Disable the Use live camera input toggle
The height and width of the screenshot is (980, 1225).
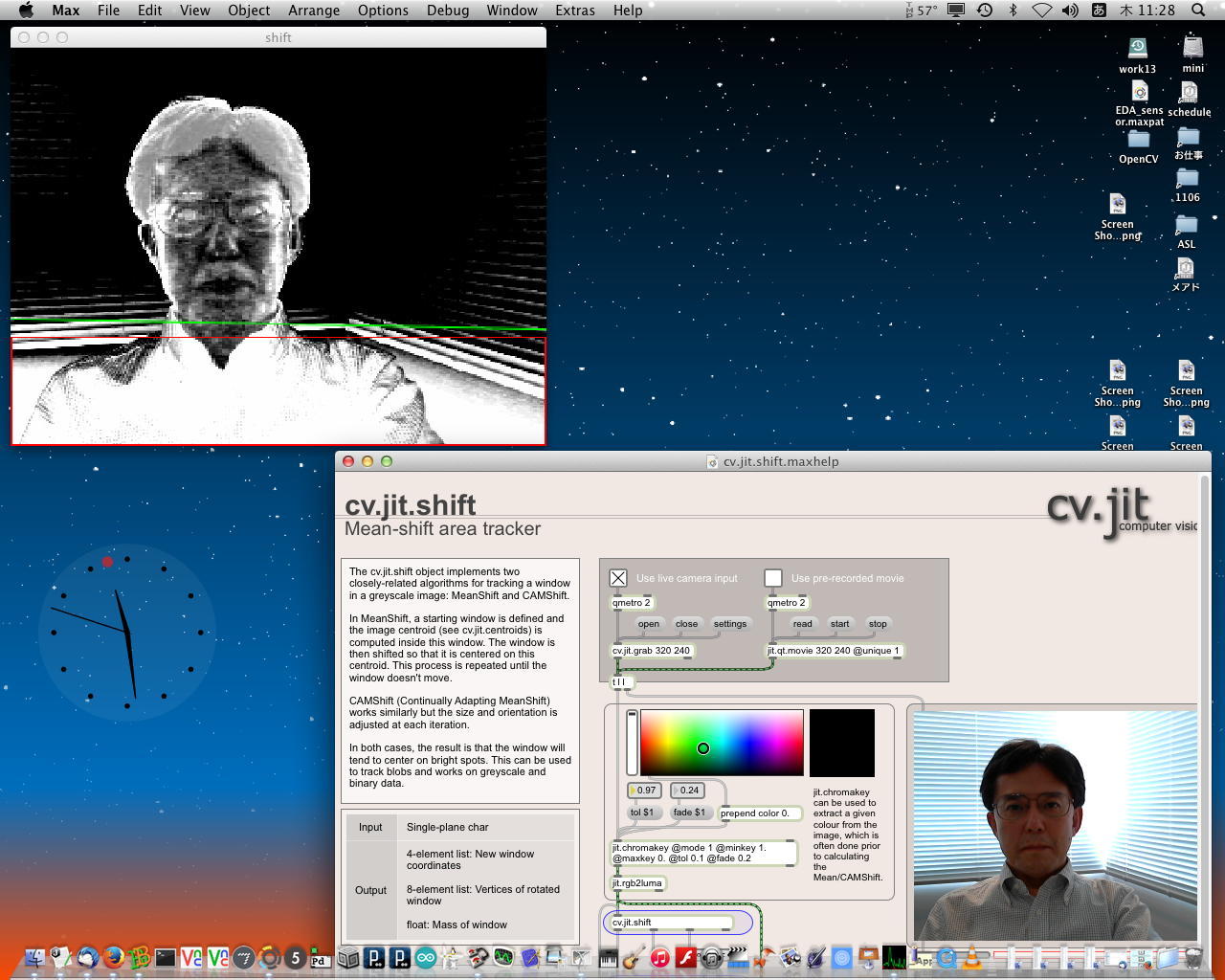[618, 578]
